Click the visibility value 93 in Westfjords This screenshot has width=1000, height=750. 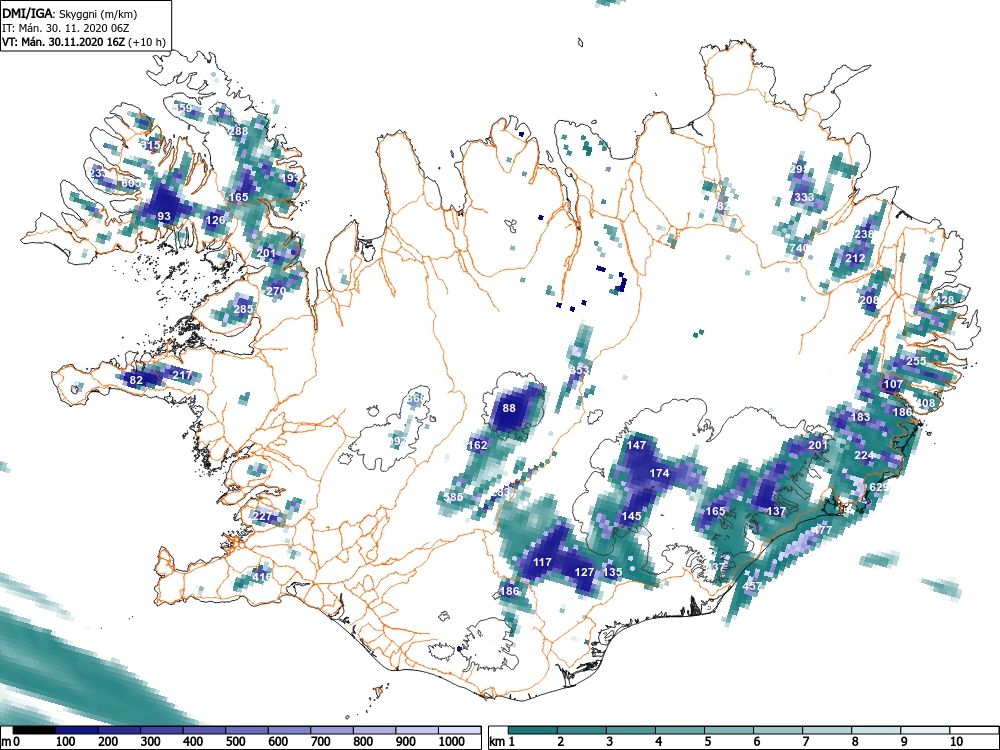(x=164, y=216)
